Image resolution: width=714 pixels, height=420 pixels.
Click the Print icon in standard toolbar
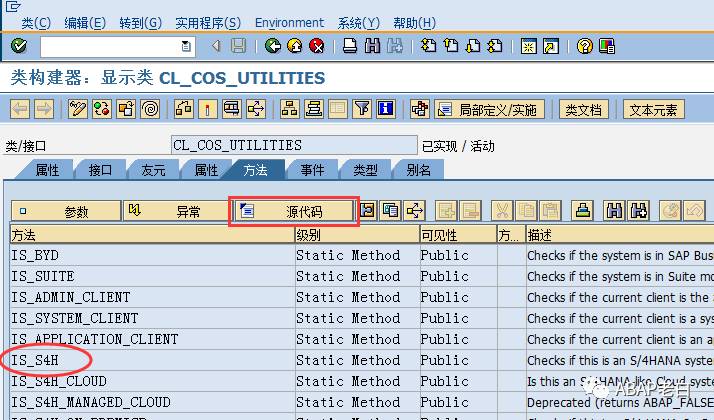click(350, 46)
